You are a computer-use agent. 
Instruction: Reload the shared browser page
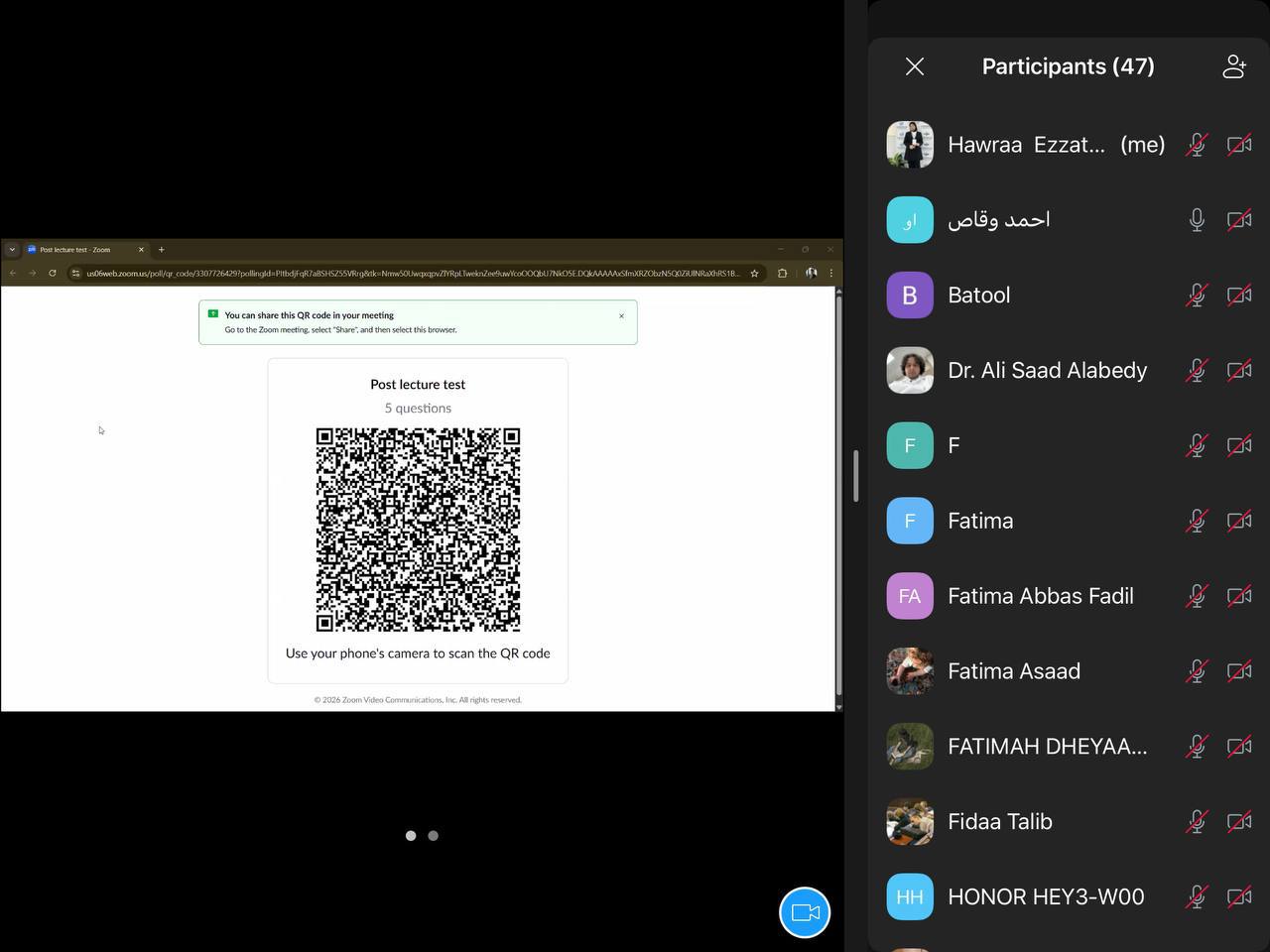click(x=52, y=273)
